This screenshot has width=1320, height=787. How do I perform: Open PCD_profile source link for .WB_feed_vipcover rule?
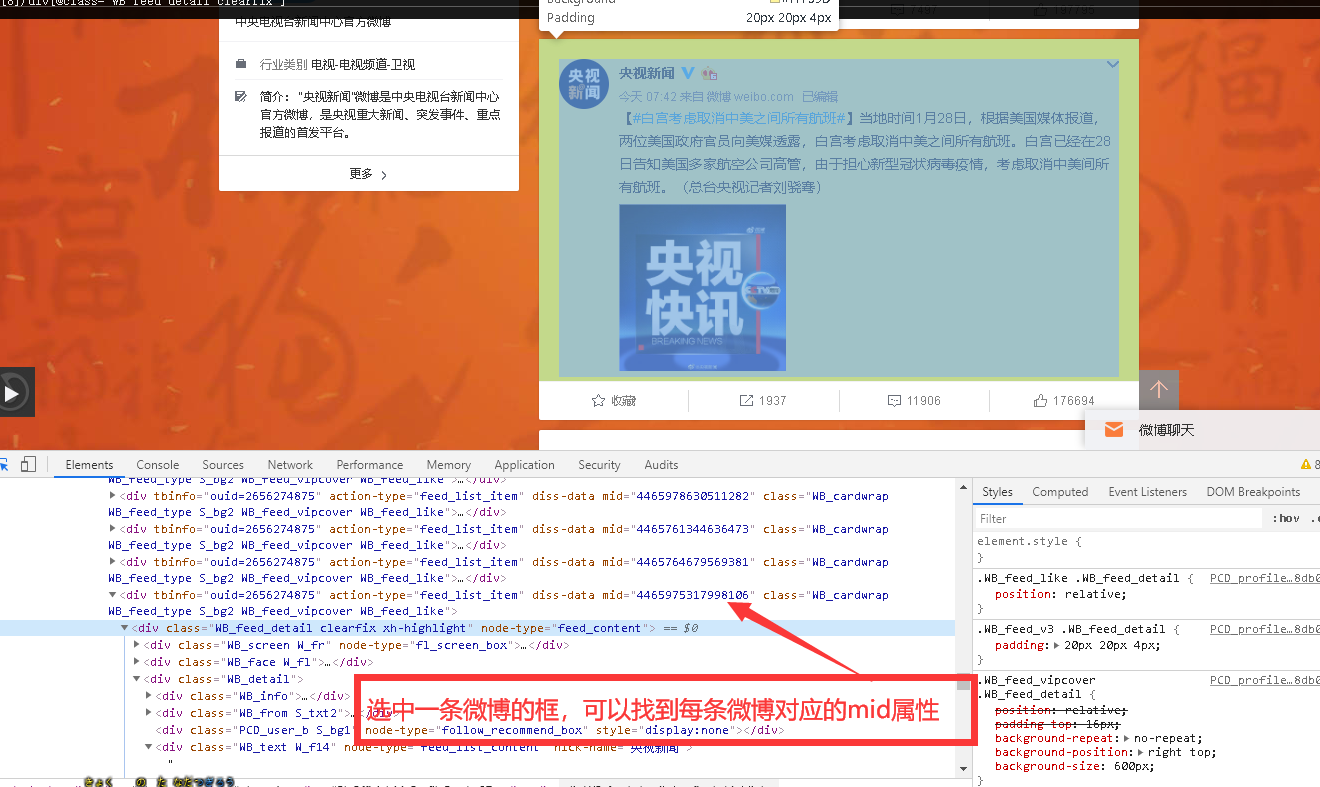pos(1265,680)
